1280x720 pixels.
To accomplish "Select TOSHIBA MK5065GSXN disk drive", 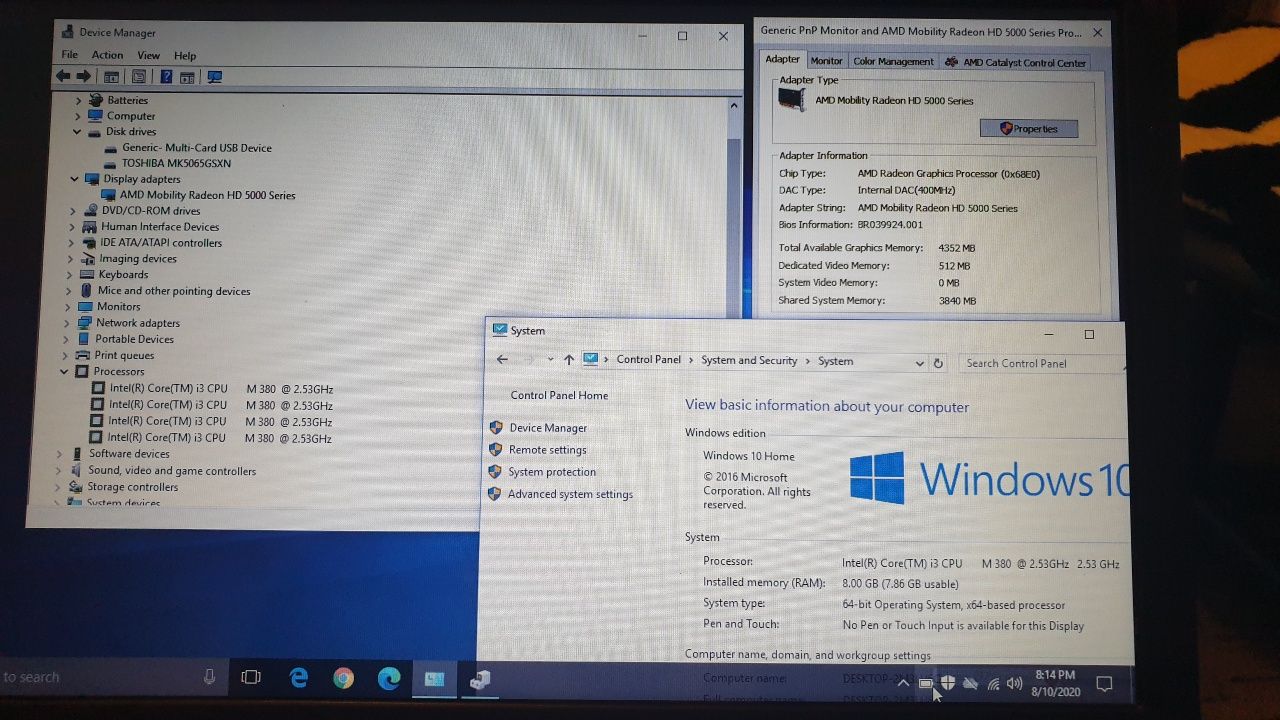I will click(176, 163).
